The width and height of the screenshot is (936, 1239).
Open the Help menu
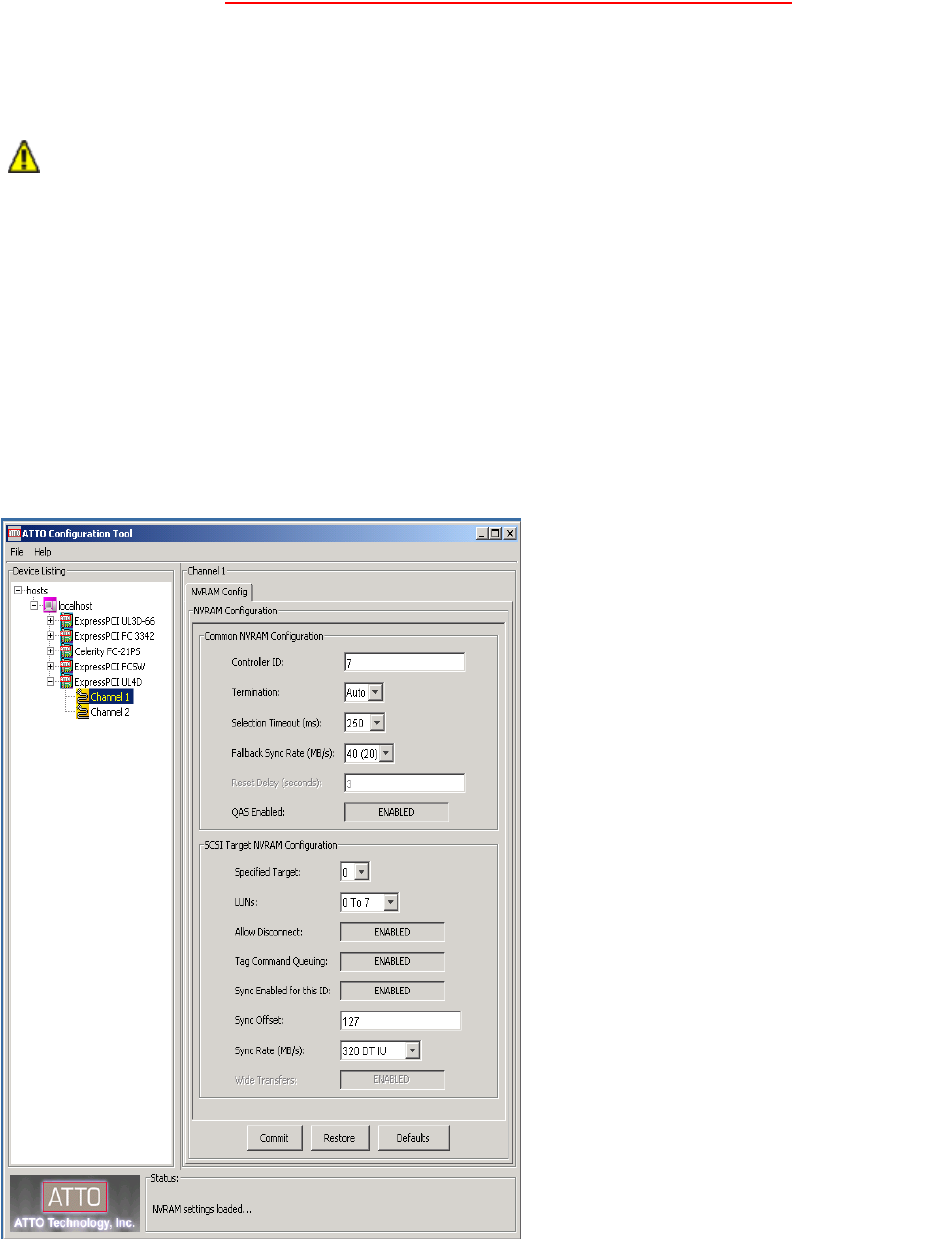pyautogui.click(x=43, y=552)
